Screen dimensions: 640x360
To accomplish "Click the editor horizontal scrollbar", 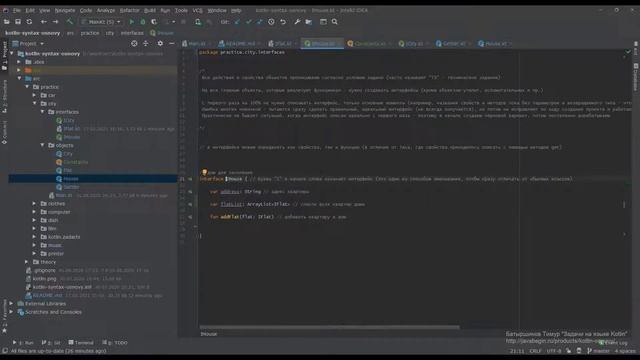I will tap(329, 327).
